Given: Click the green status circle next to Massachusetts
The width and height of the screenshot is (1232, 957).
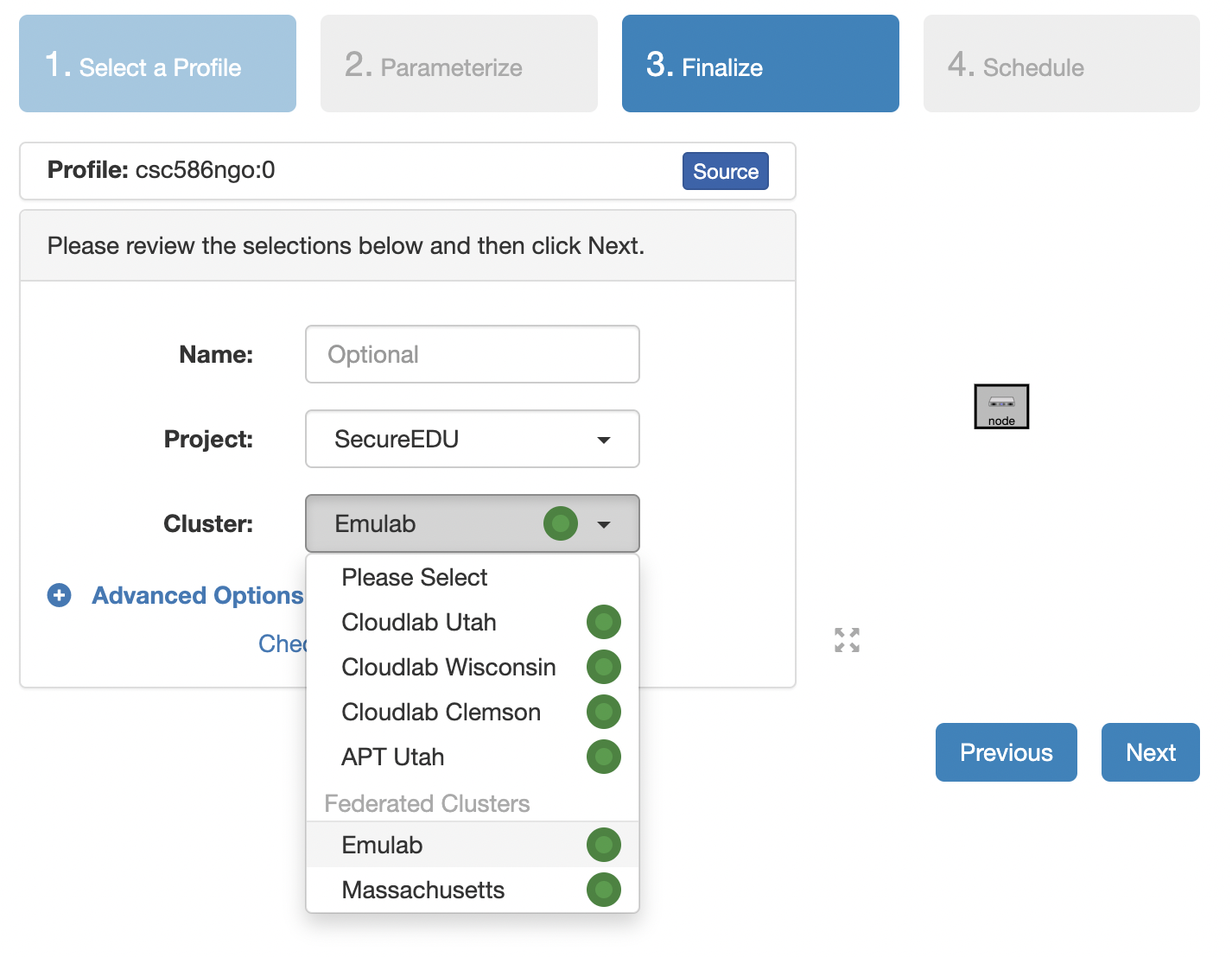Looking at the screenshot, I should 604,890.
